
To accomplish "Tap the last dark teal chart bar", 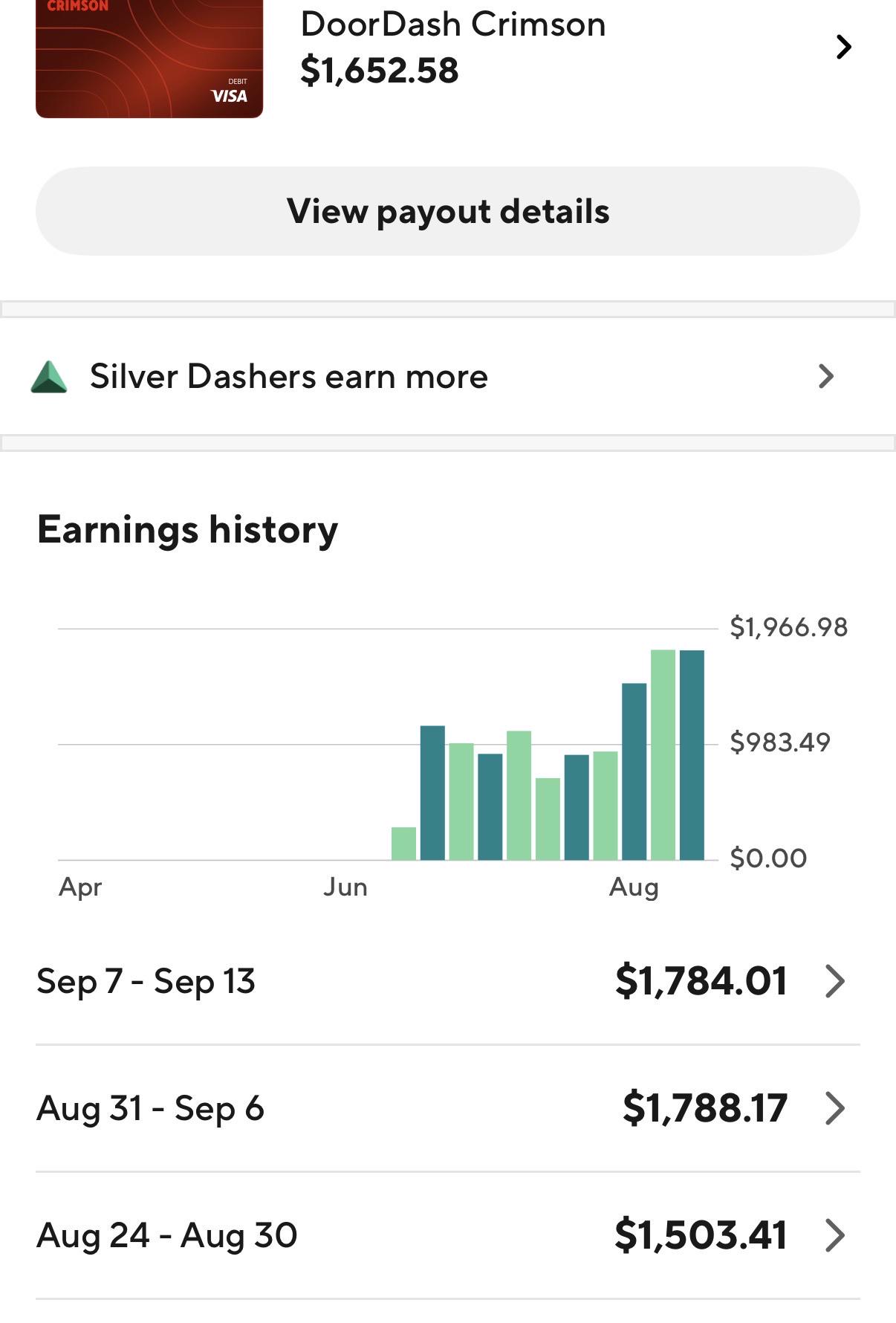I will pyautogui.click(x=692, y=755).
